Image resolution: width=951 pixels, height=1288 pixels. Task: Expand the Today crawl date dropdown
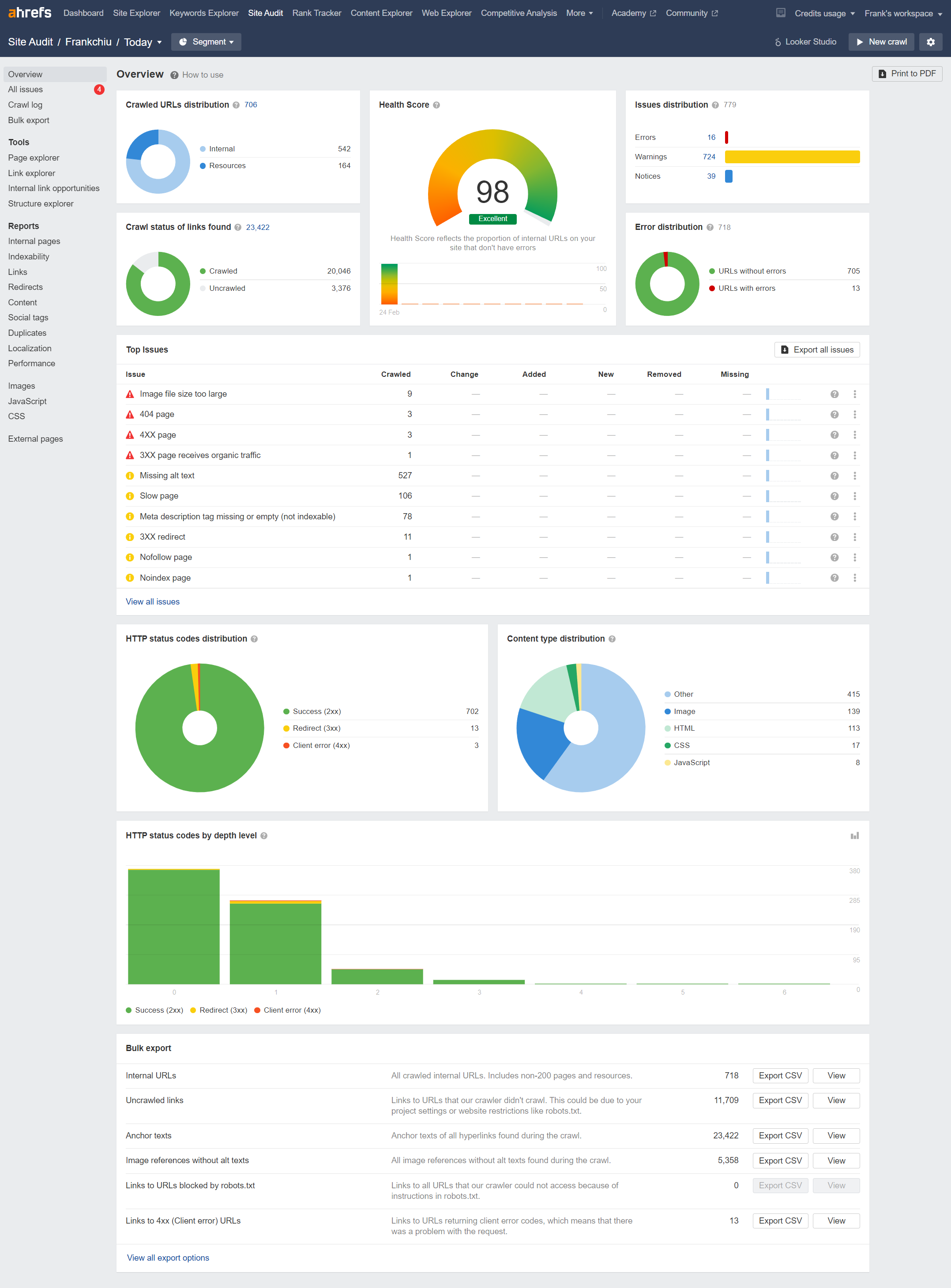[143, 42]
